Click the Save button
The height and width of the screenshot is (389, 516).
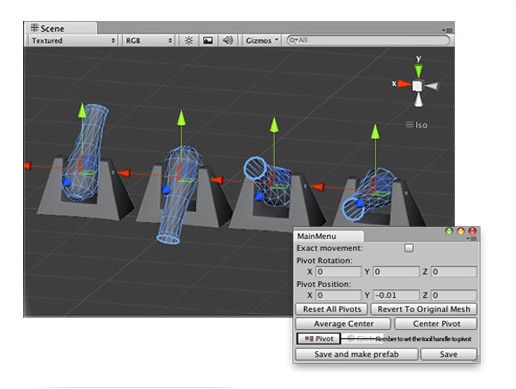(449, 354)
